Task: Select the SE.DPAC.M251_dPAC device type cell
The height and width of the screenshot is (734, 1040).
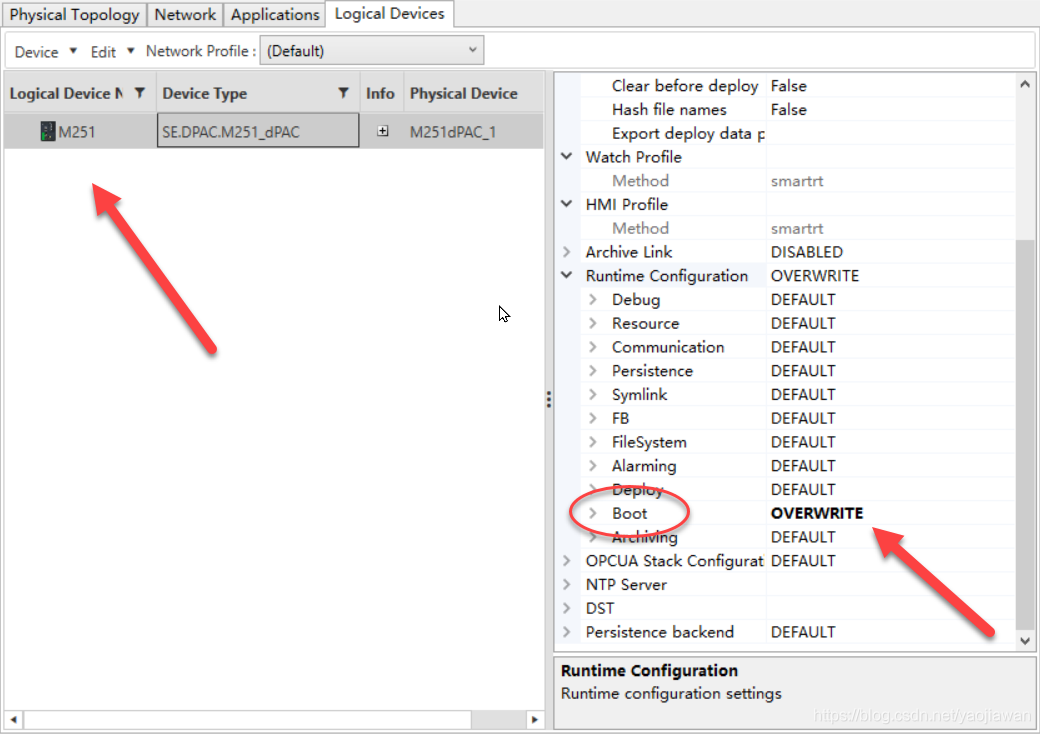Action: [259, 131]
